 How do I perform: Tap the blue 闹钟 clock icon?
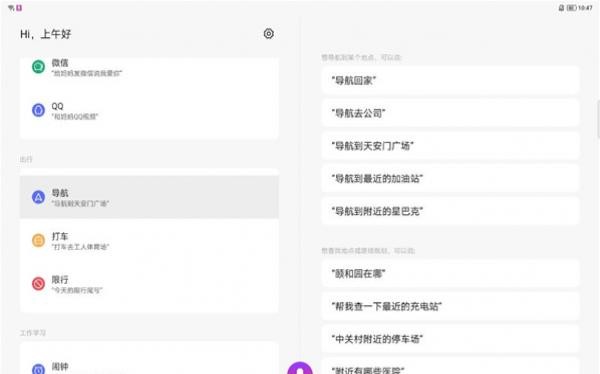coord(38,369)
